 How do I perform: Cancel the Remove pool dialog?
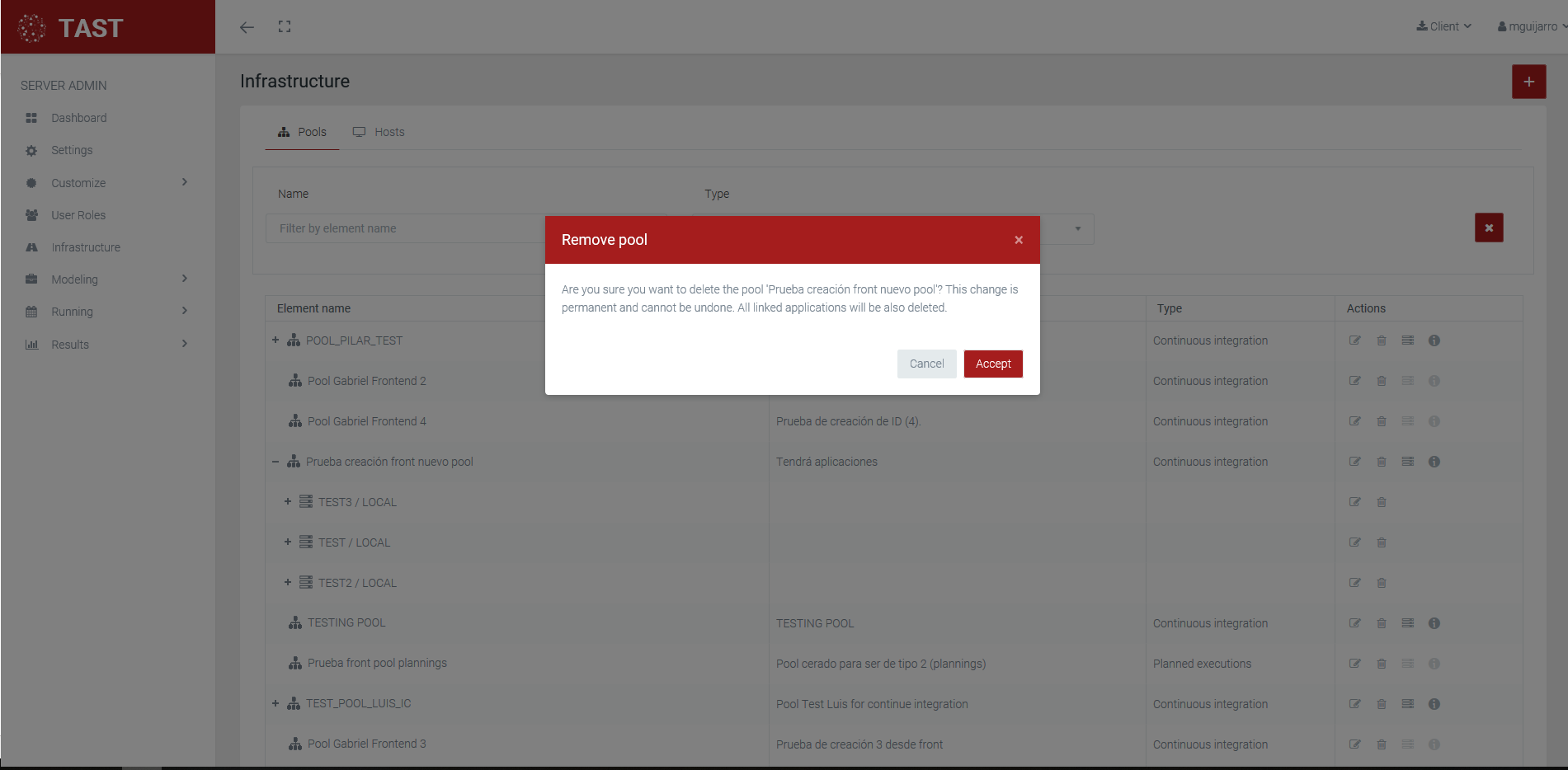pos(926,364)
